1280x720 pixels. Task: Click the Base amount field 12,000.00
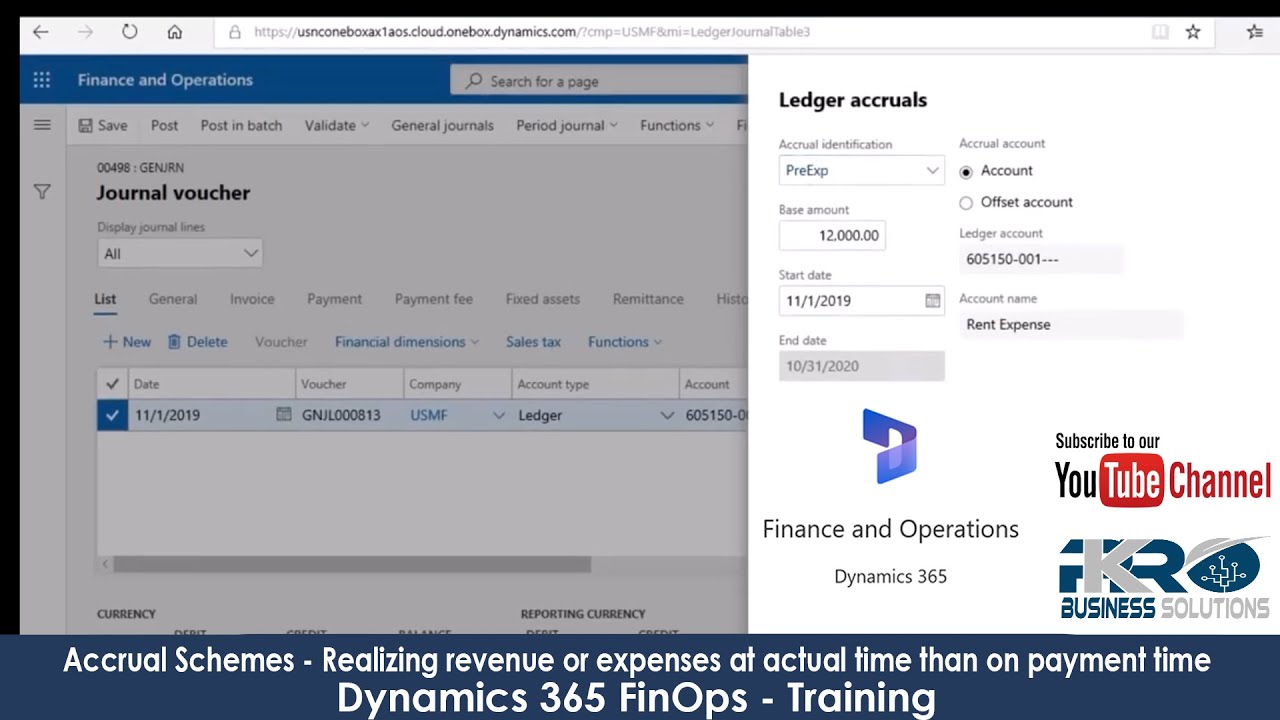[832, 236]
